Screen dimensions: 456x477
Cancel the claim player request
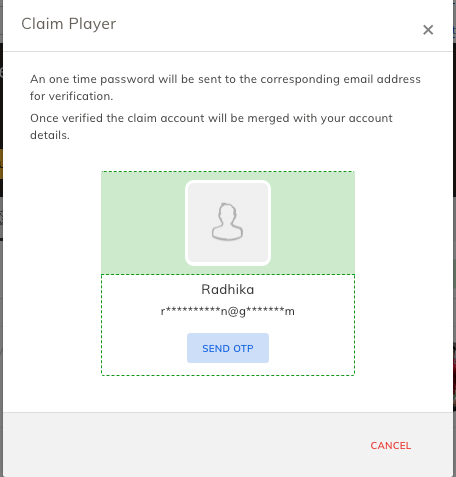(x=391, y=446)
